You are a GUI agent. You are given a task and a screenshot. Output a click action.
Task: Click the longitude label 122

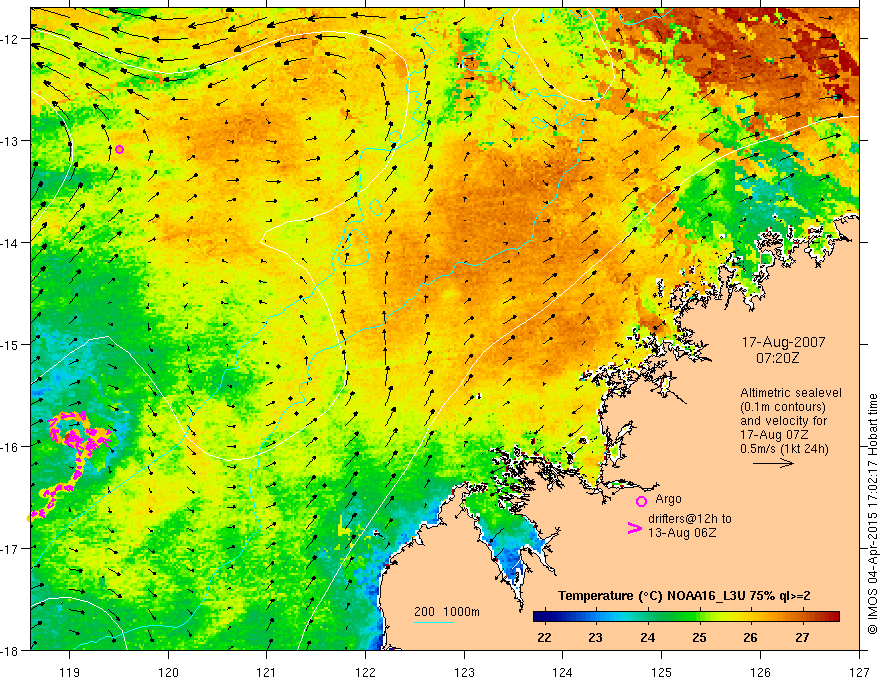click(365, 672)
